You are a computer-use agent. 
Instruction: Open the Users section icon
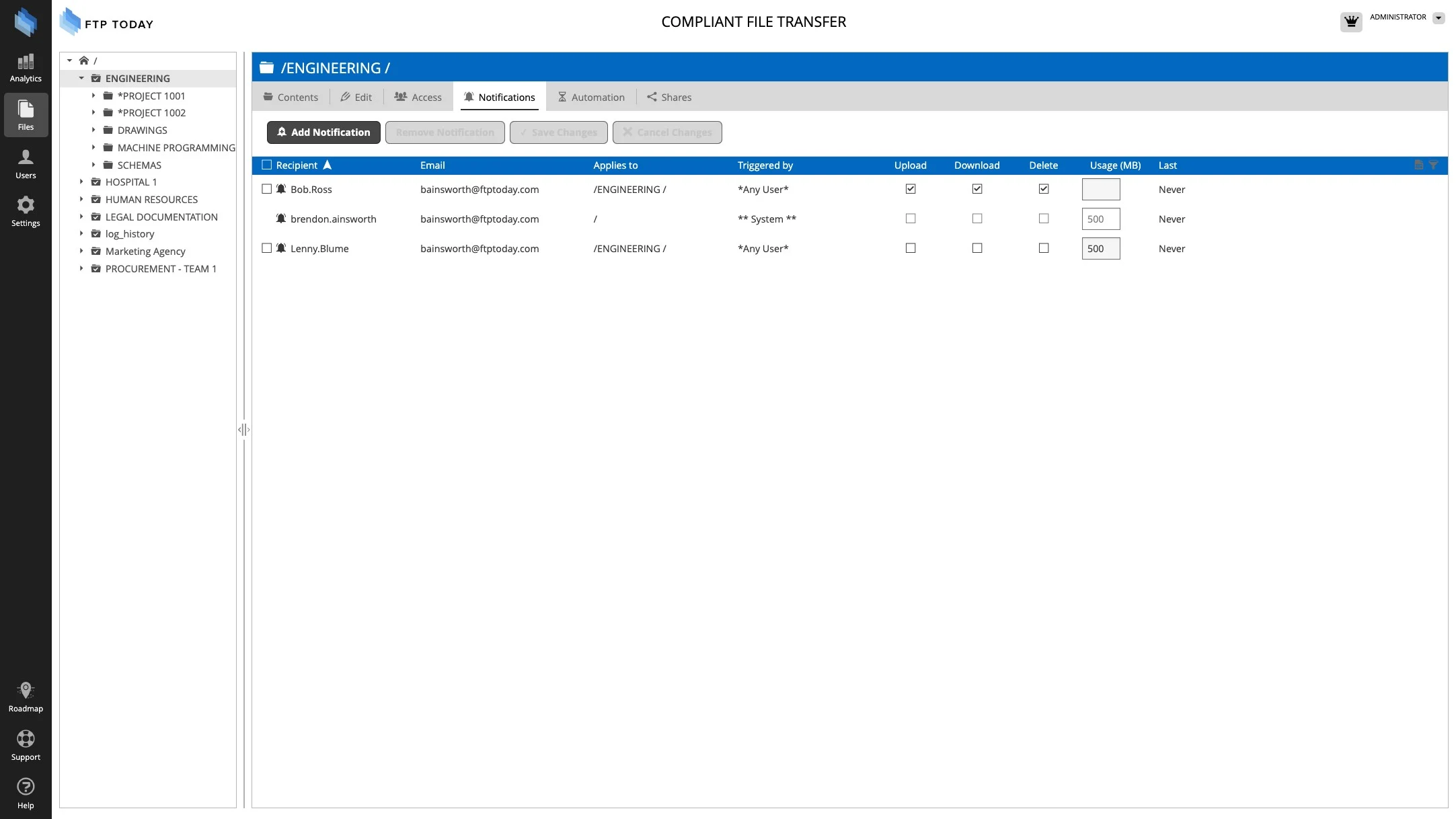[x=26, y=164]
